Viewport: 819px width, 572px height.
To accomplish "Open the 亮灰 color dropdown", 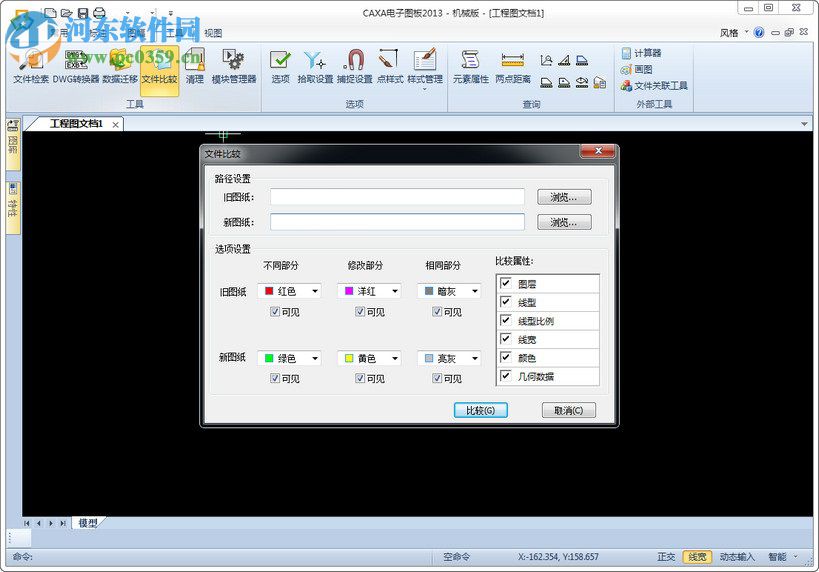I will [x=449, y=358].
